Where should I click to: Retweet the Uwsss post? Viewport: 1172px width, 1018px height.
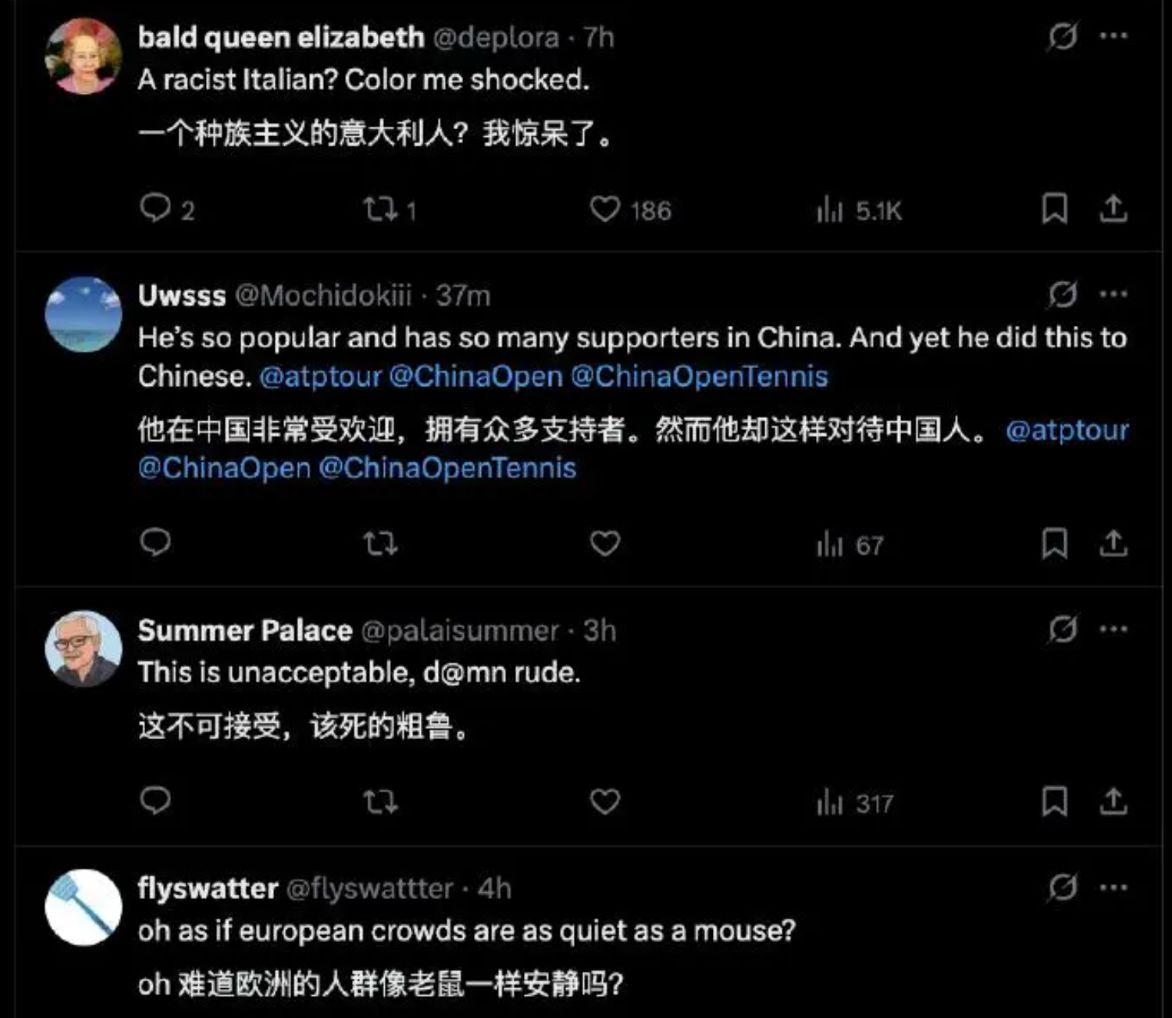pyautogui.click(x=380, y=543)
